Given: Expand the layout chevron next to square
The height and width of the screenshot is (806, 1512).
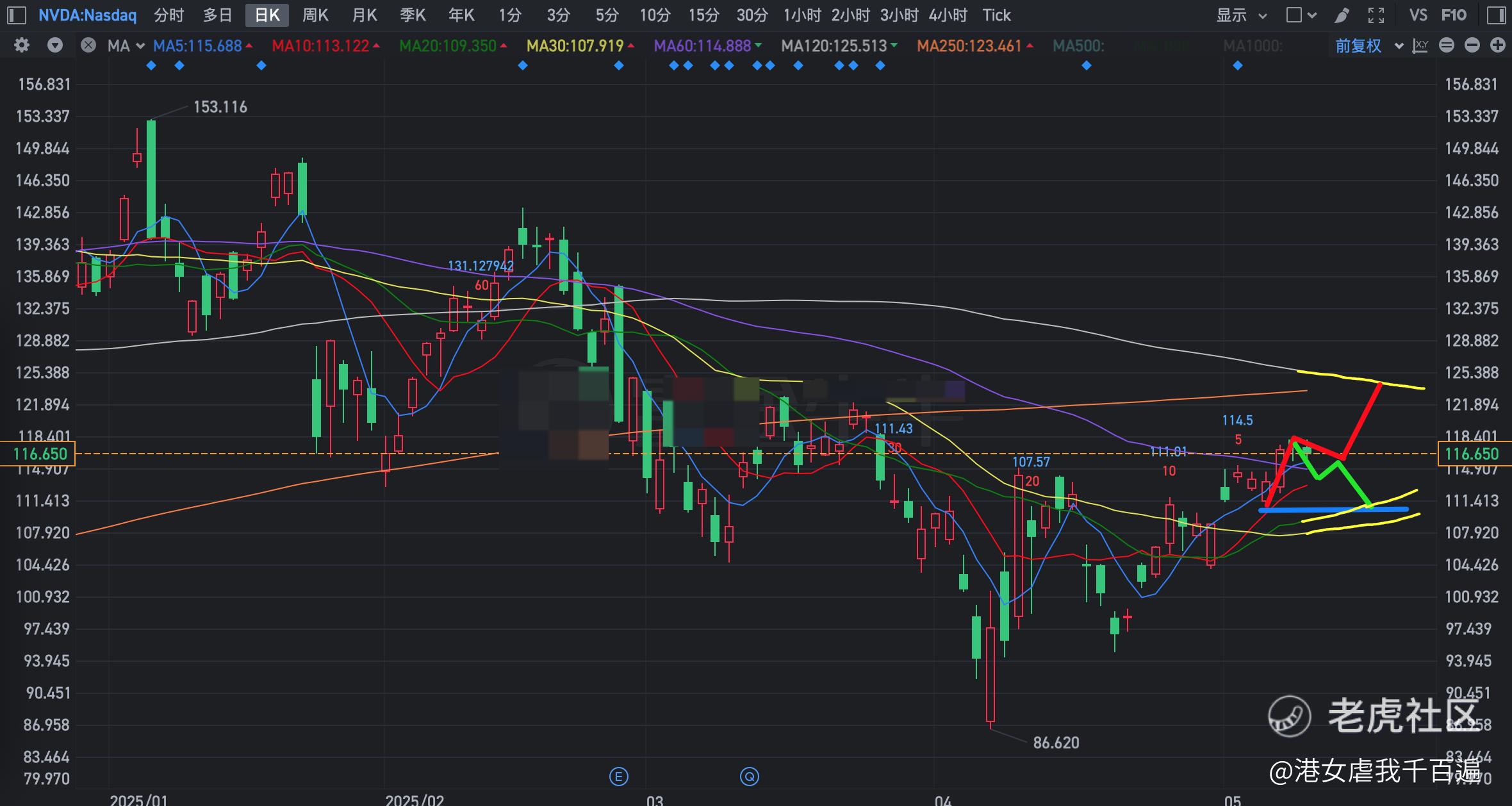Looking at the screenshot, I should 1311,15.
